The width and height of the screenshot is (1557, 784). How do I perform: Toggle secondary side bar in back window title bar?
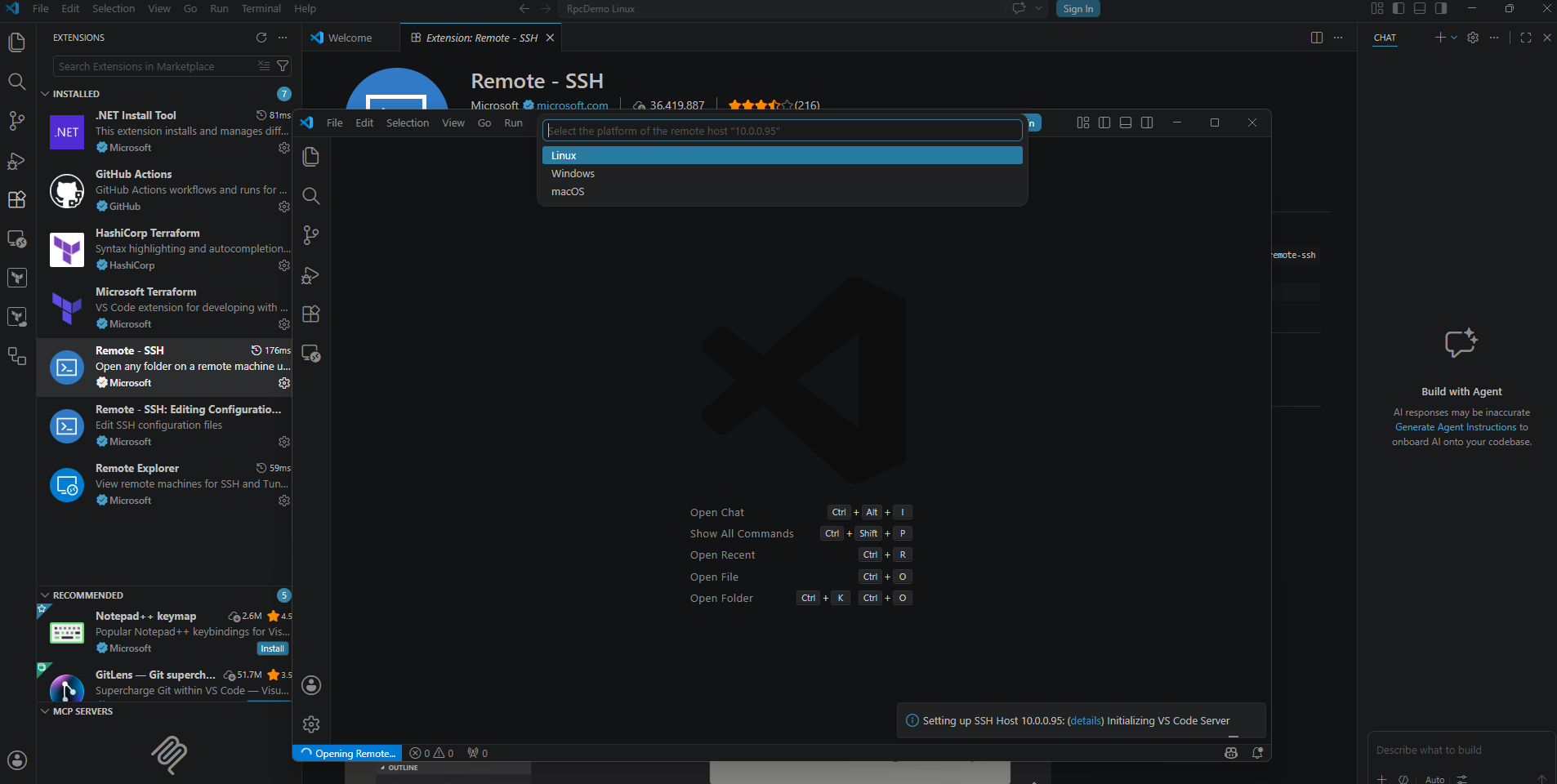pos(1441,8)
